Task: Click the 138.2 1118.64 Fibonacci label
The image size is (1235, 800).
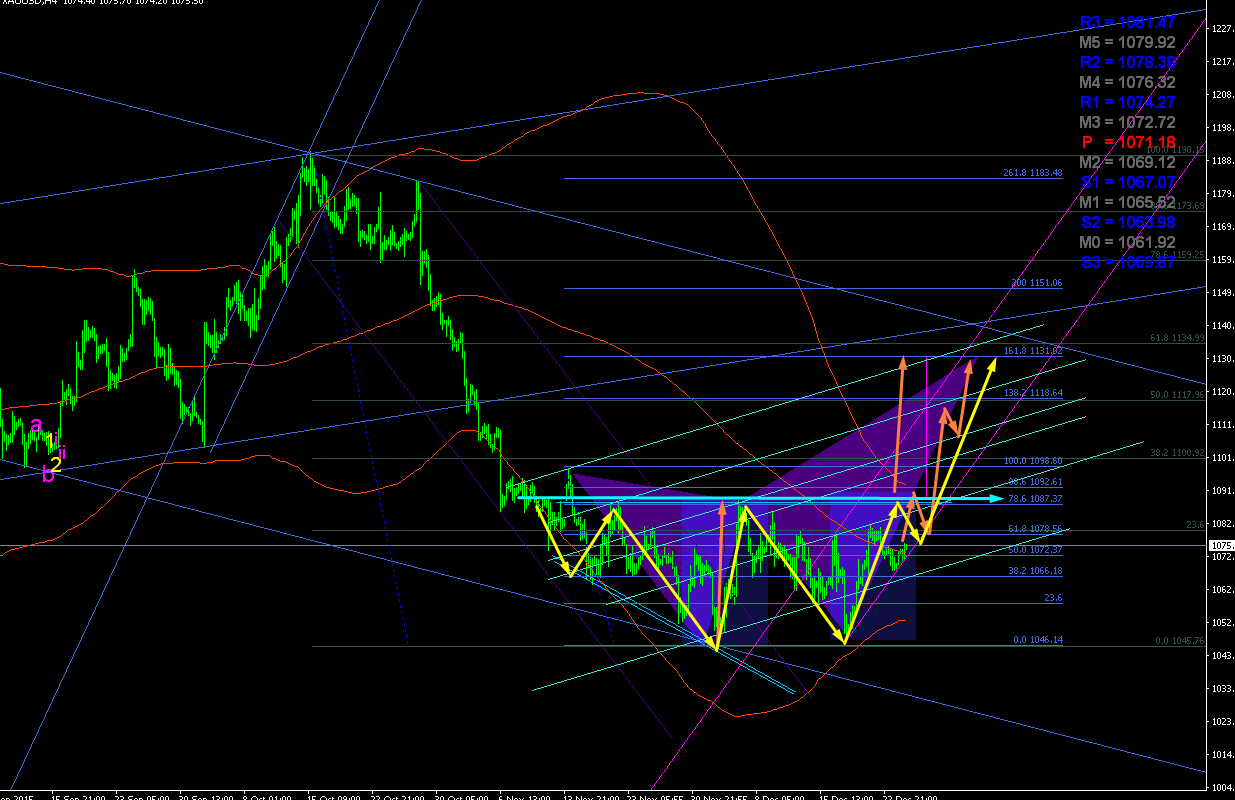Action: point(1033,393)
